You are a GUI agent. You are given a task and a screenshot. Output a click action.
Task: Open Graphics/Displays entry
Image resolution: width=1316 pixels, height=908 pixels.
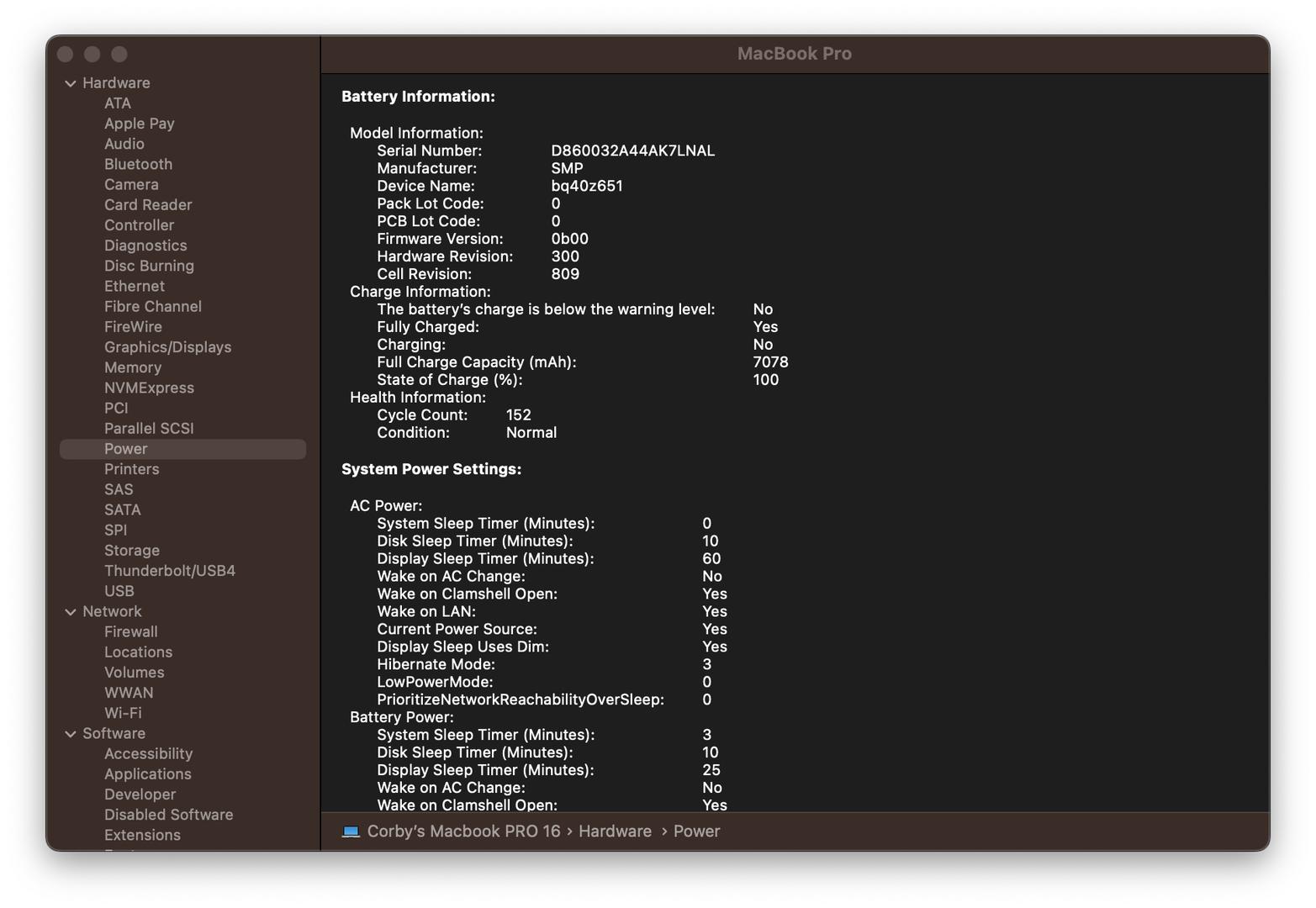[x=167, y=347]
